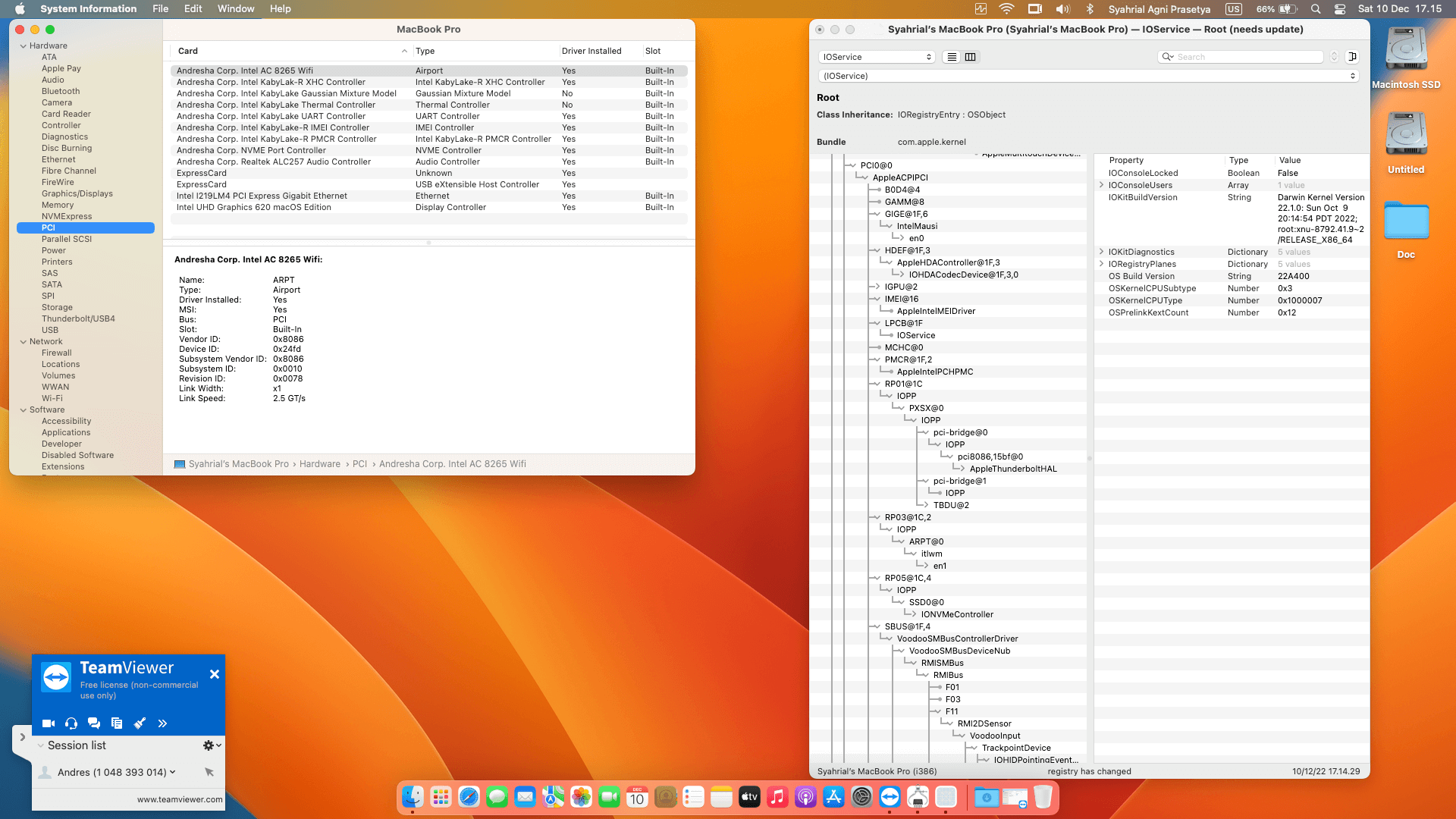Switch to column view in IORegistryExplorer
This screenshot has width=1456, height=819.
point(970,57)
